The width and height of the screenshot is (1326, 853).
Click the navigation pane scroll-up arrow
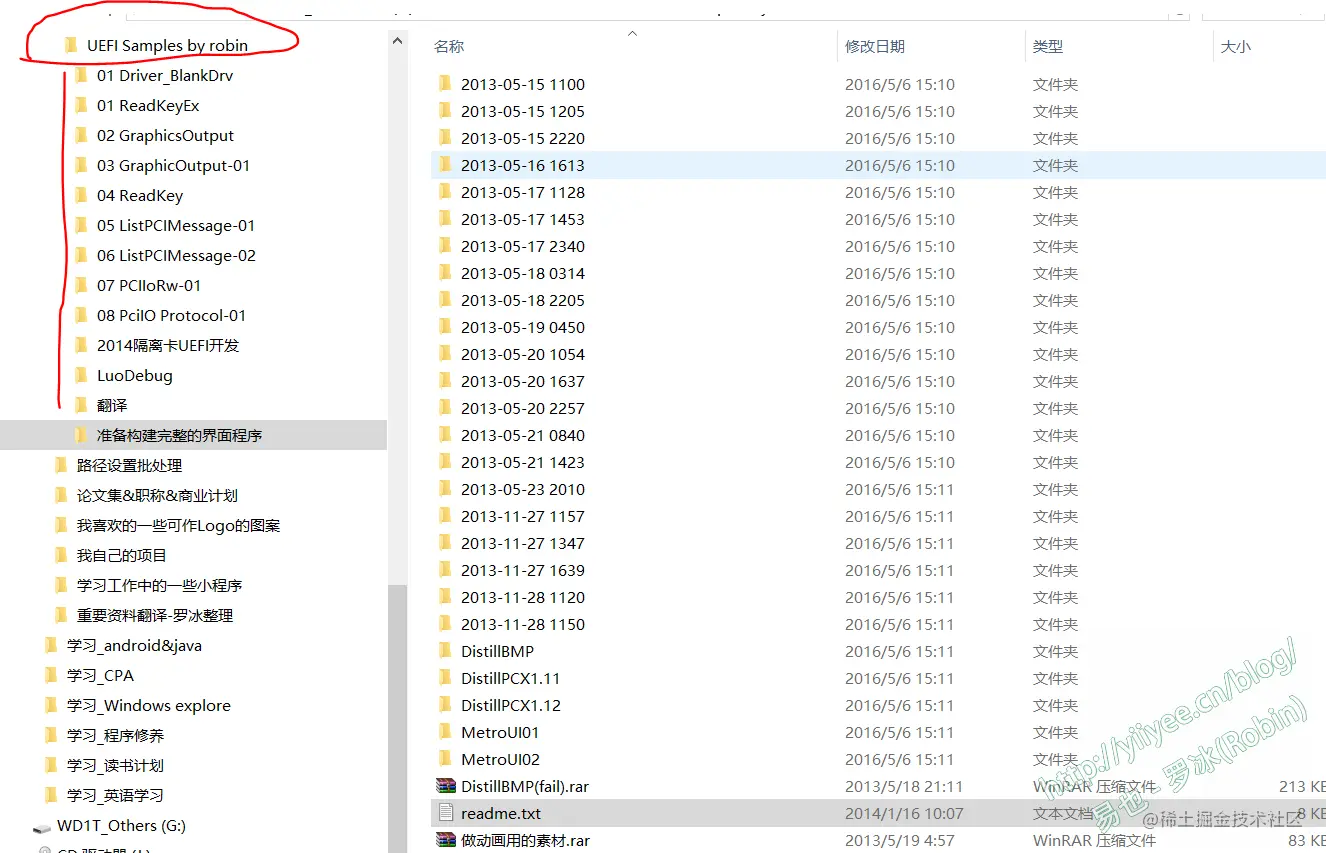pyautogui.click(x=397, y=41)
